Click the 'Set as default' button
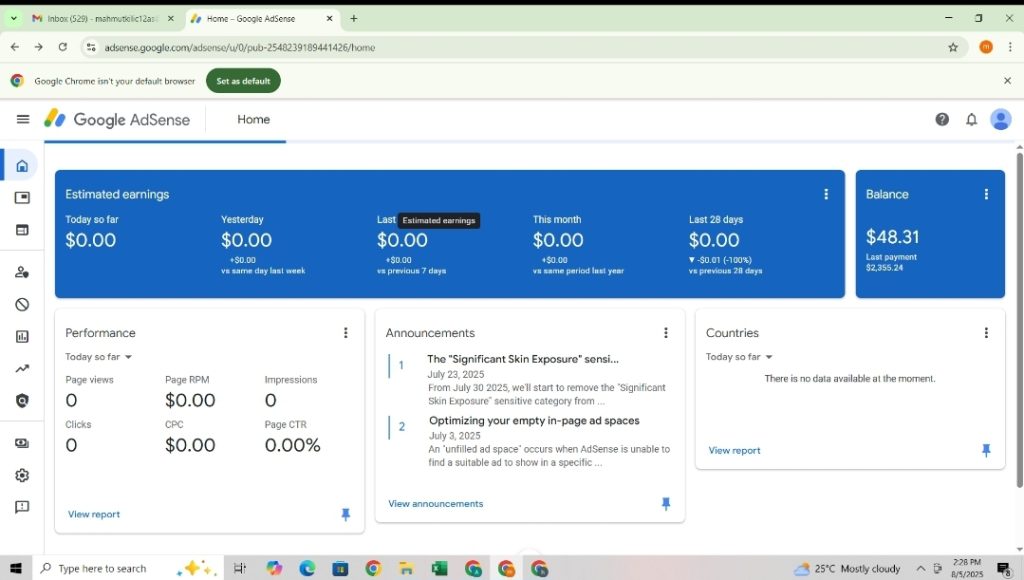The height and width of the screenshot is (580, 1024). click(243, 81)
